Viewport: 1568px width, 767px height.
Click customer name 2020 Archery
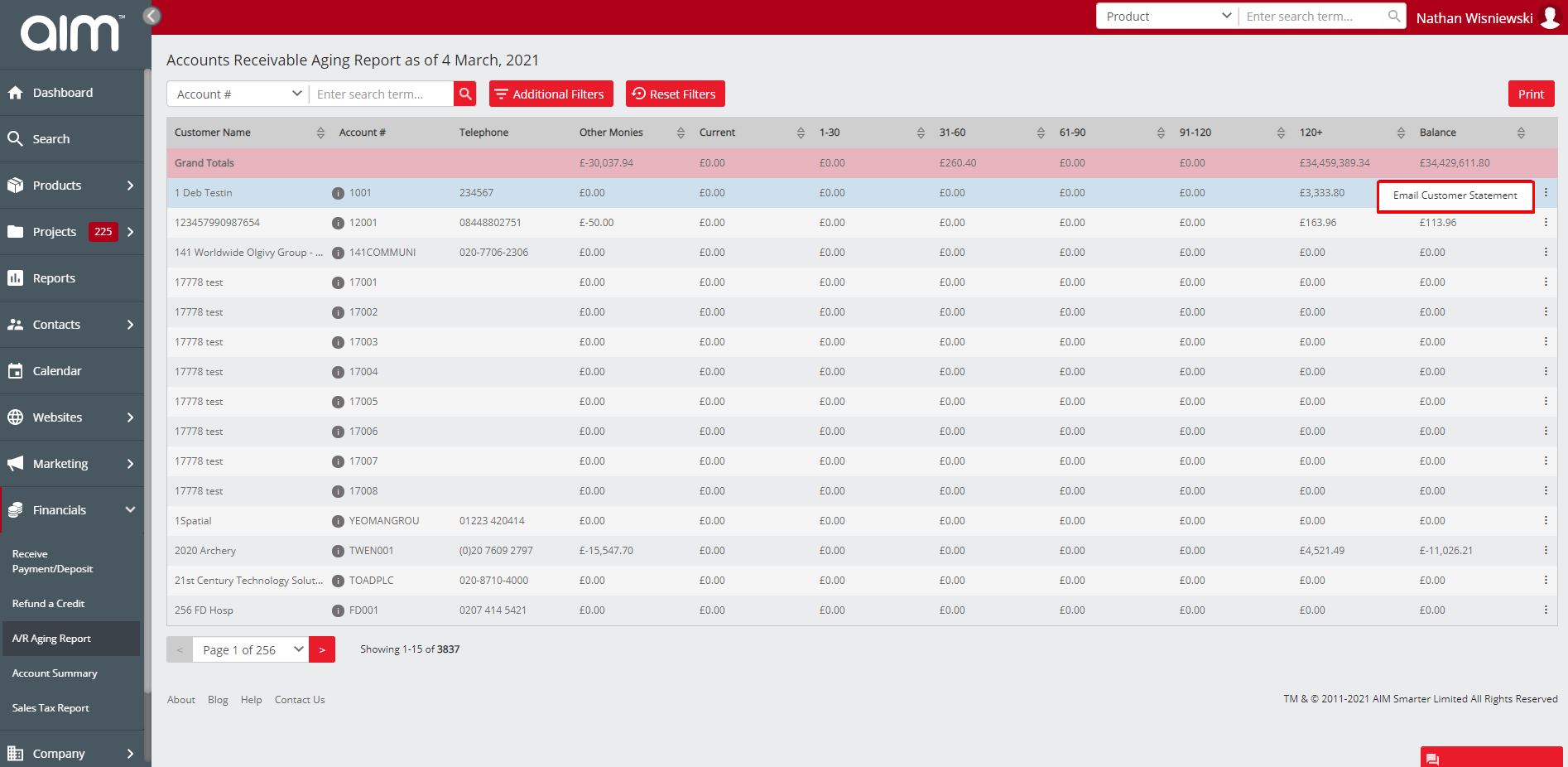tap(205, 551)
